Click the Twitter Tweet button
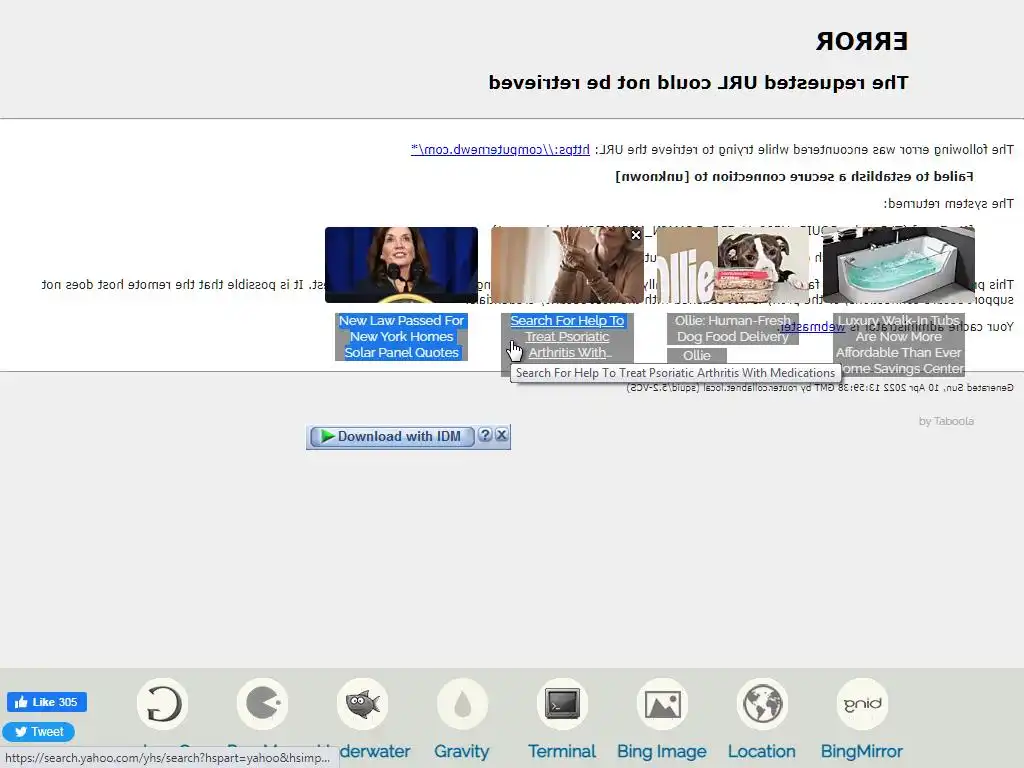1024x768 pixels. click(39, 731)
